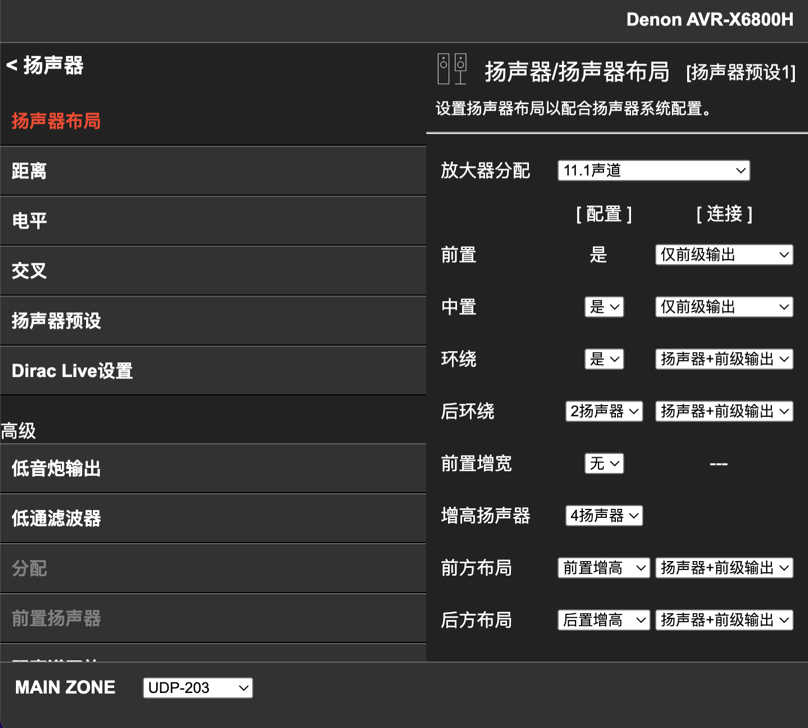808x728 pixels.
Task: Open 前置增宽 无 dropdown
Action: click(x=604, y=464)
